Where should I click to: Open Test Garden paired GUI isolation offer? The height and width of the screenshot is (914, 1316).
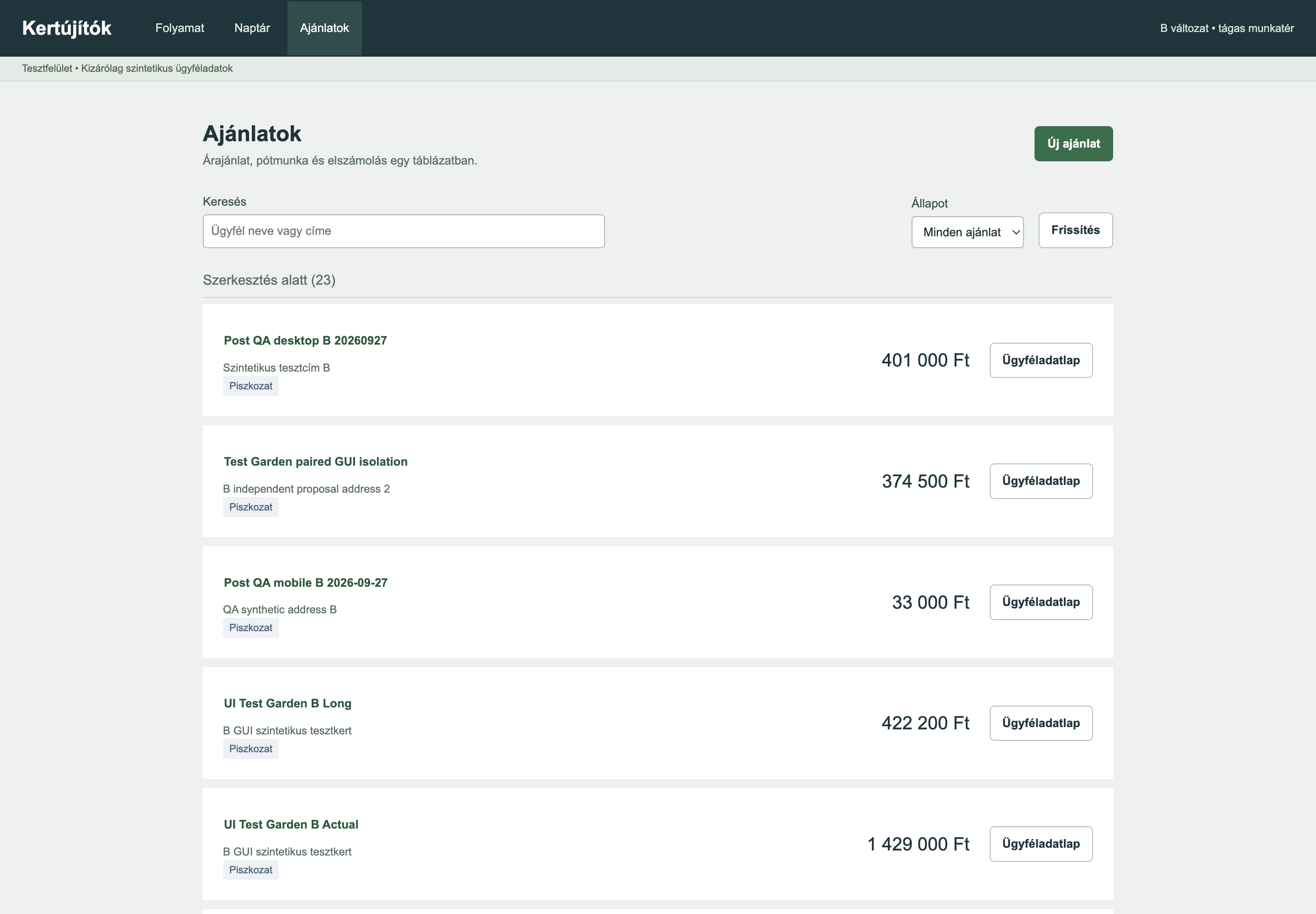(316, 462)
